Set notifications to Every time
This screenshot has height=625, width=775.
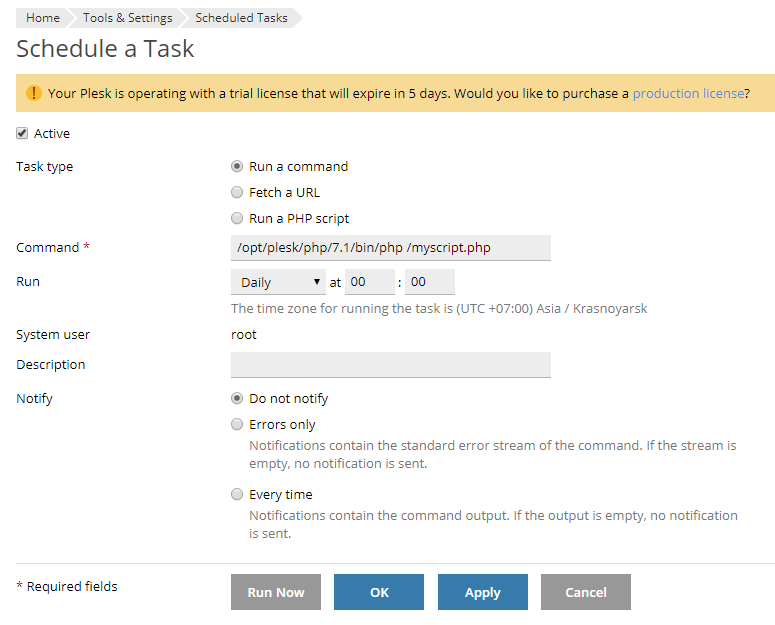[237, 494]
